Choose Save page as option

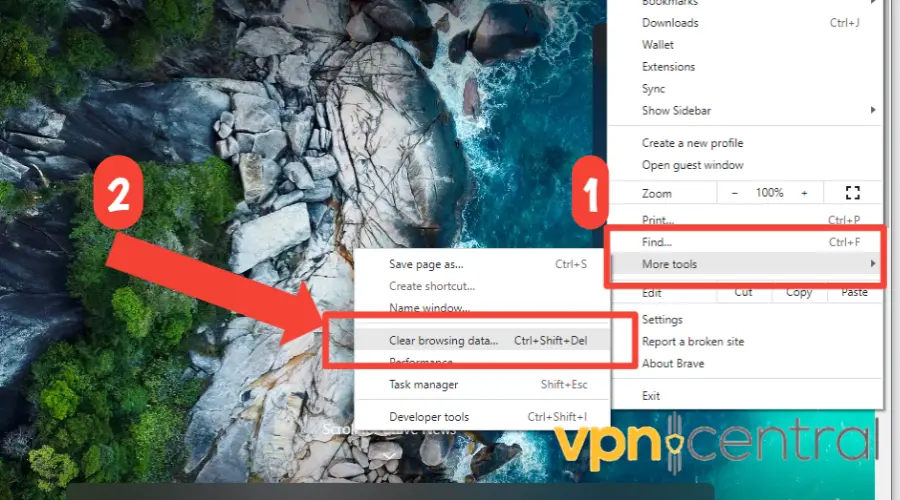pyautogui.click(x=426, y=265)
